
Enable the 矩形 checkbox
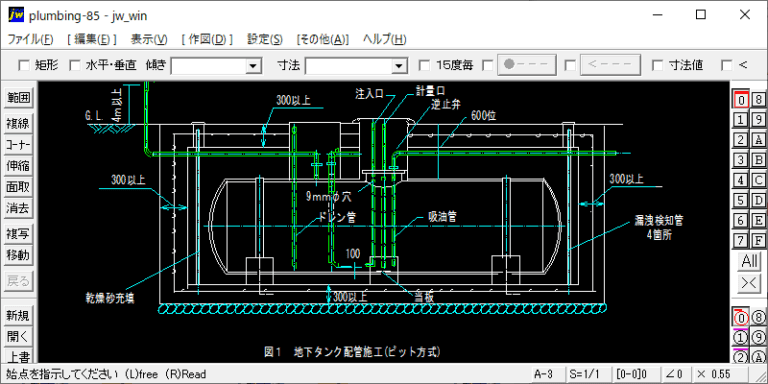coord(24,65)
